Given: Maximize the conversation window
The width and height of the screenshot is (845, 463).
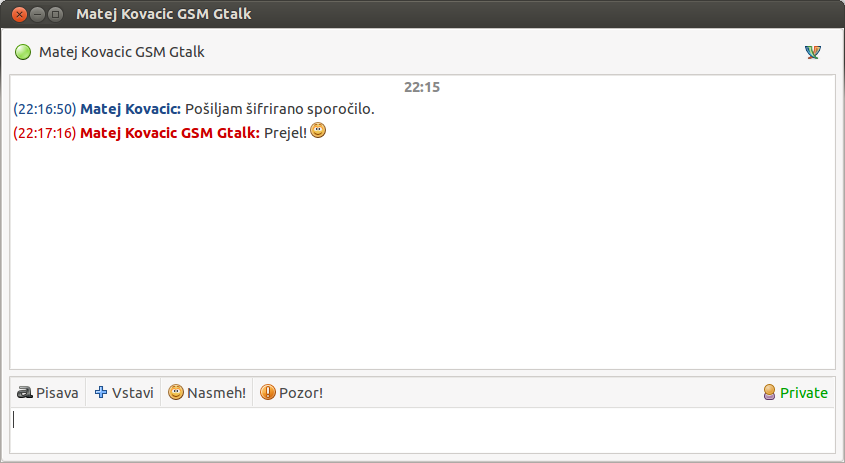Looking at the screenshot, I should click(55, 15).
